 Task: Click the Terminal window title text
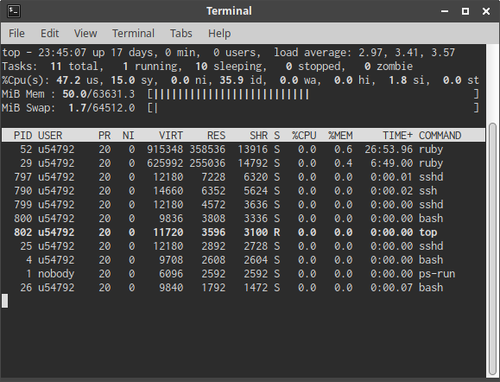pos(229,11)
